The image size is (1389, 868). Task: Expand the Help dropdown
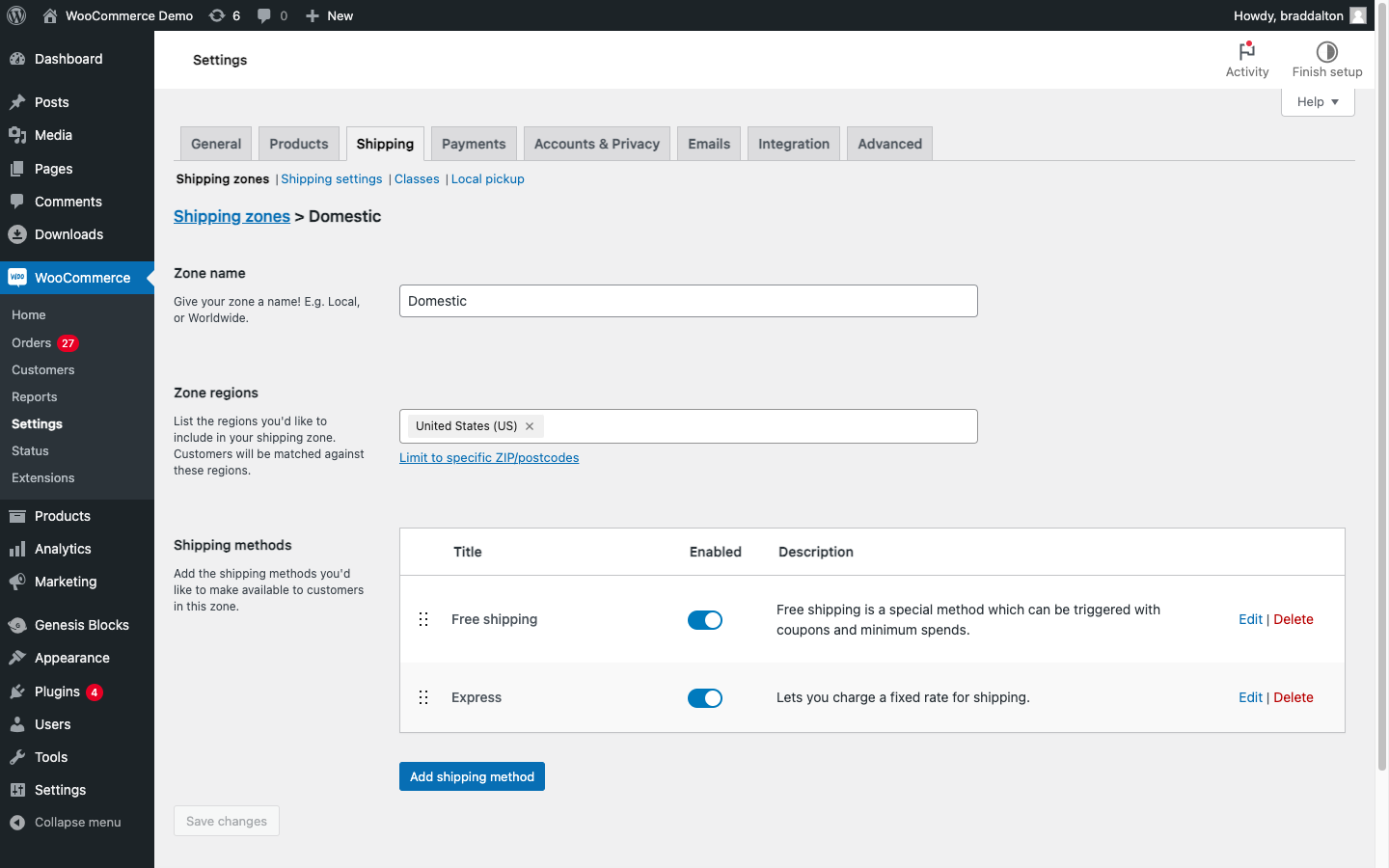click(1317, 102)
